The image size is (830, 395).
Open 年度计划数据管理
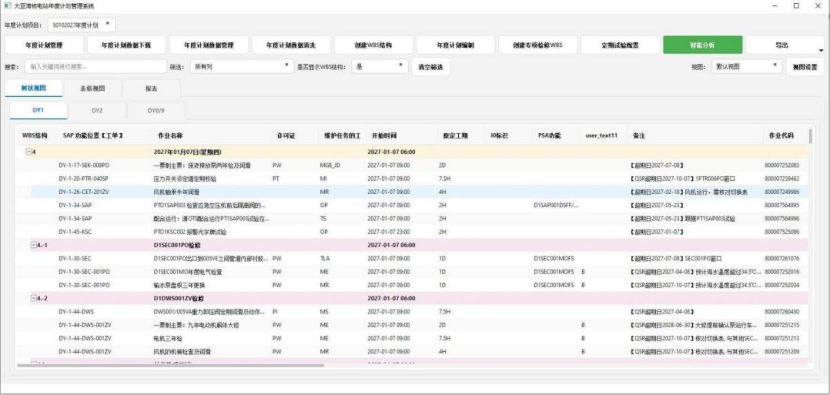[x=209, y=45]
